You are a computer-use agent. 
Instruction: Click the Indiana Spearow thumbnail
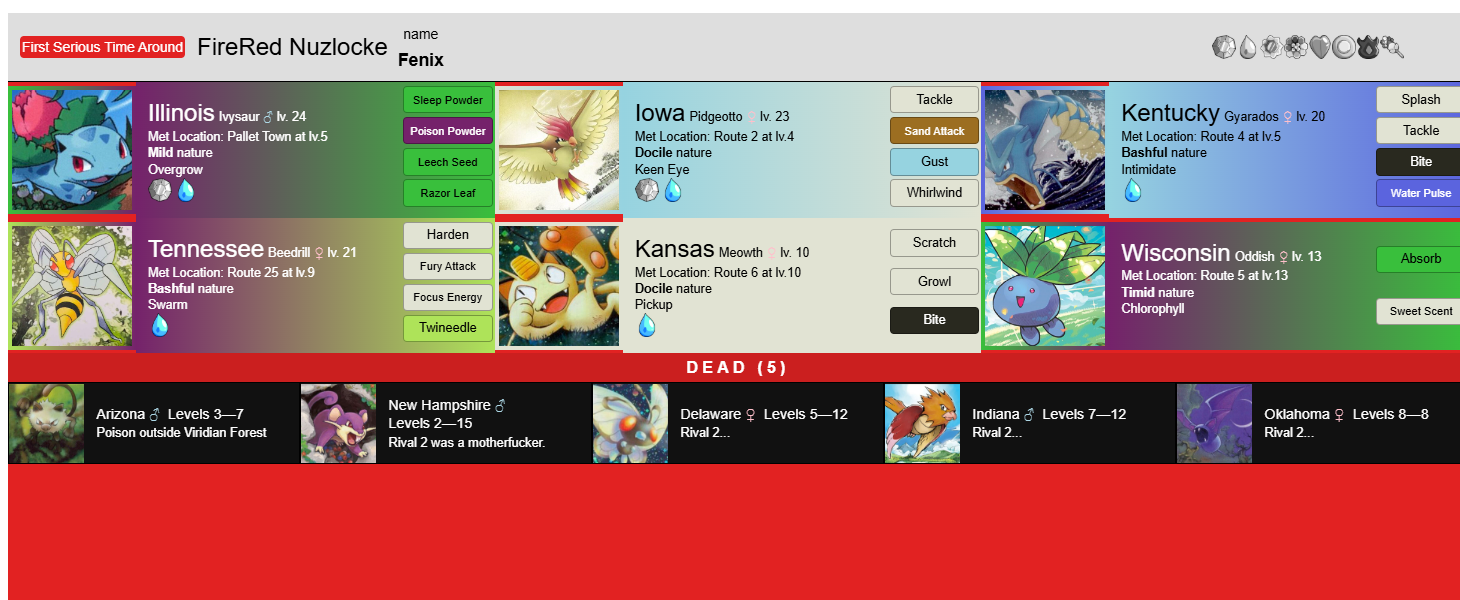pyautogui.click(x=922, y=423)
